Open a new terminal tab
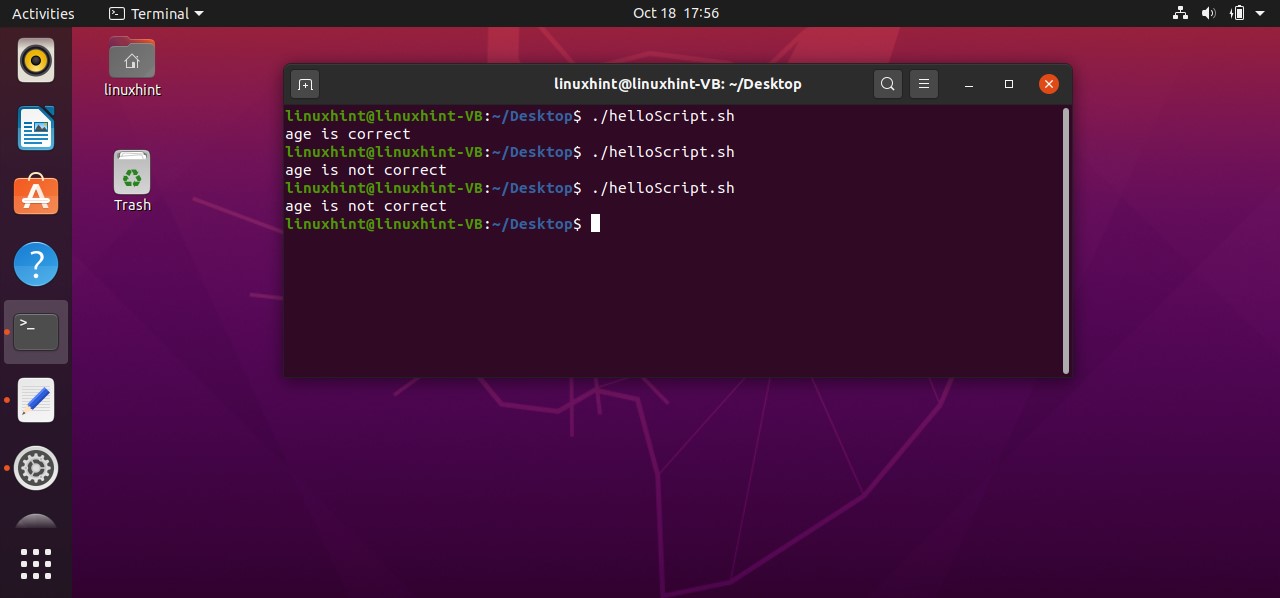The width and height of the screenshot is (1280, 598). (305, 84)
